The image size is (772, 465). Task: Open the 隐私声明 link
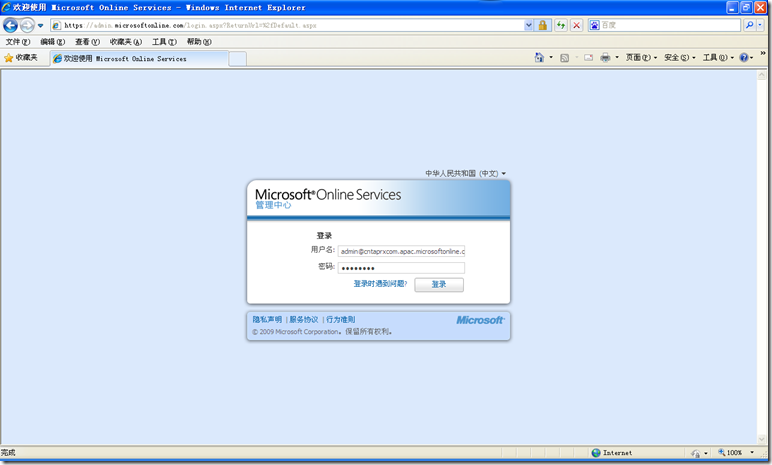pyautogui.click(x=267, y=320)
